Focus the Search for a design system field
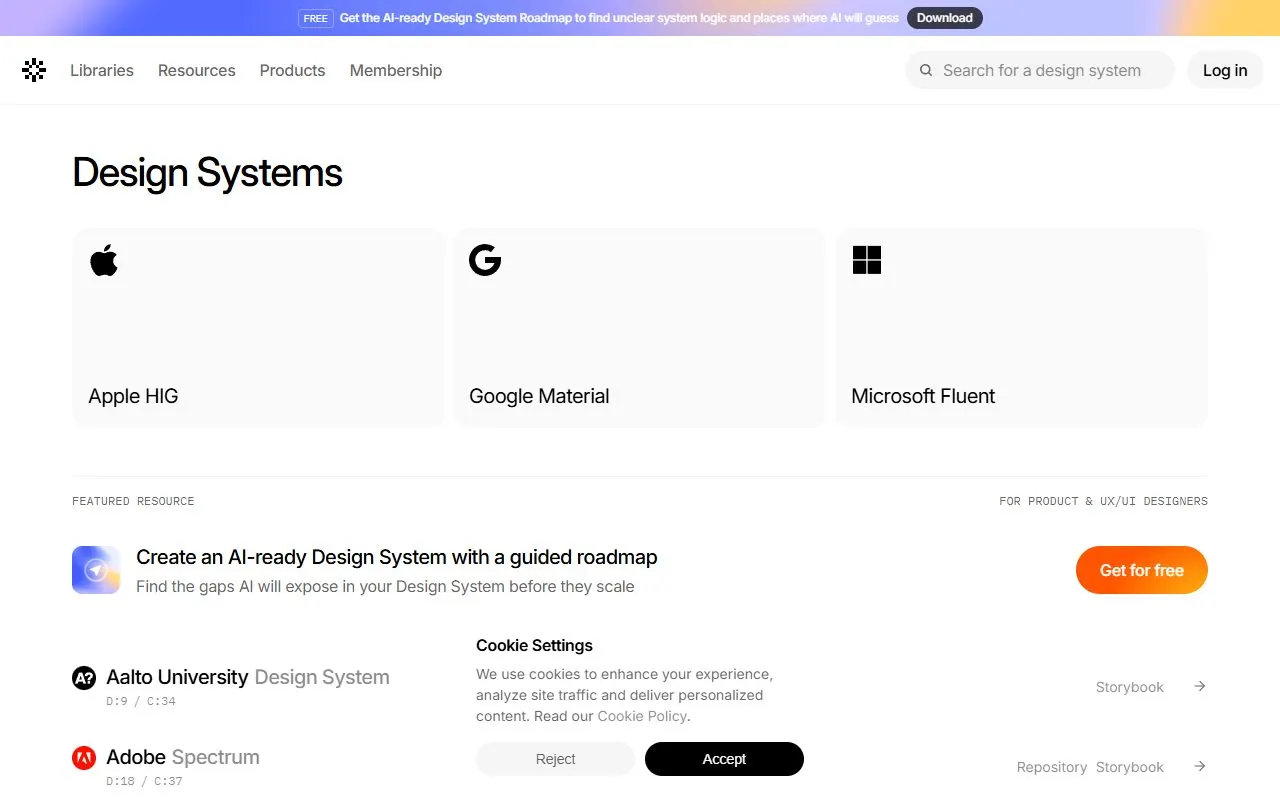Image resolution: width=1280 pixels, height=800 pixels. [1040, 70]
